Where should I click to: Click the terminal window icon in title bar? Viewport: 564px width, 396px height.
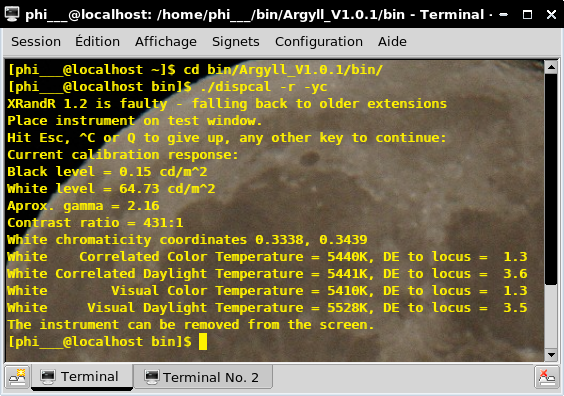click(x=12, y=14)
